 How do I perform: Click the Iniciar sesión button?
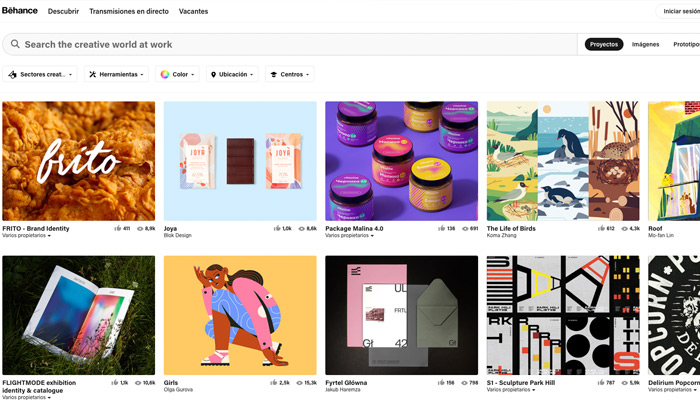pos(680,11)
